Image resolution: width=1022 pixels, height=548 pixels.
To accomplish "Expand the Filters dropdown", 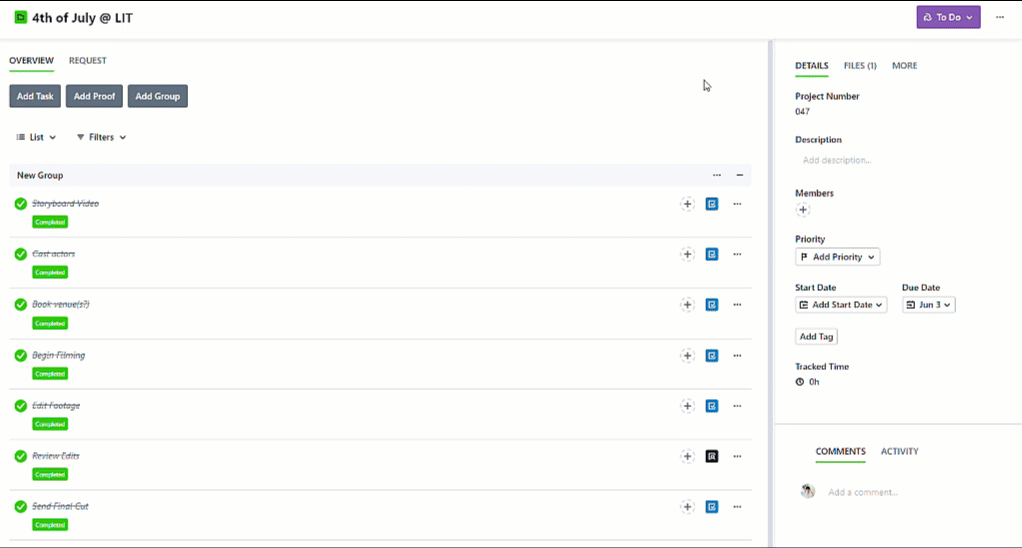I will tap(101, 137).
